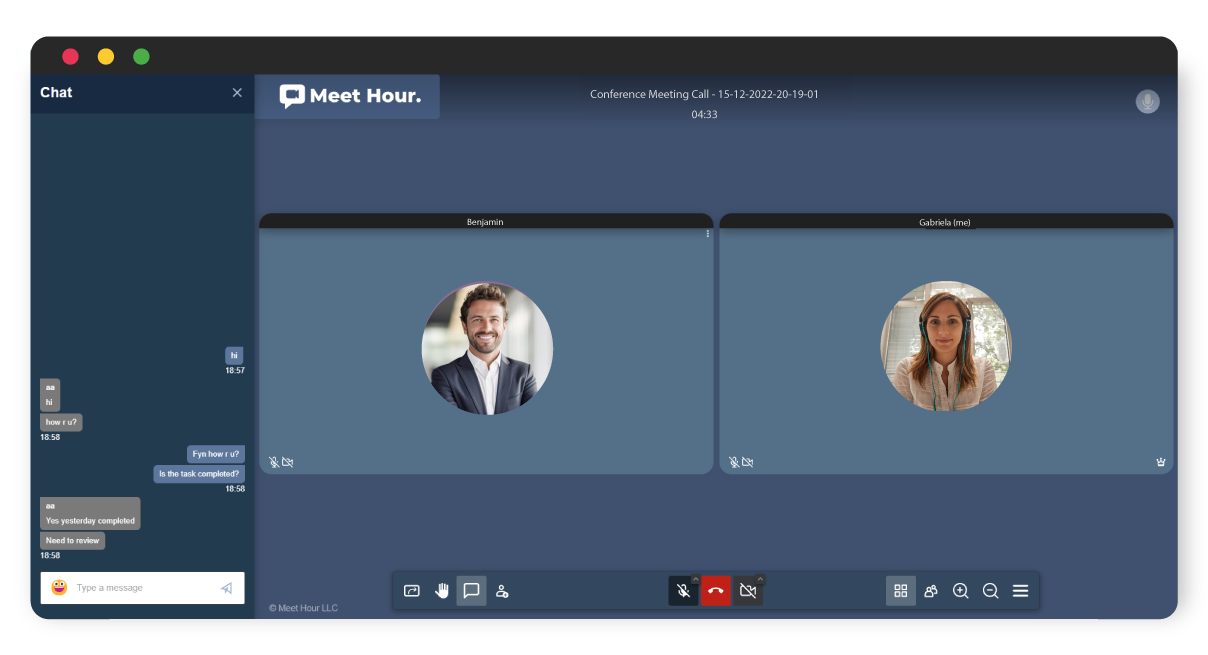Open the invite people option
Viewport: 1208px width, 655px height.
(502, 591)
